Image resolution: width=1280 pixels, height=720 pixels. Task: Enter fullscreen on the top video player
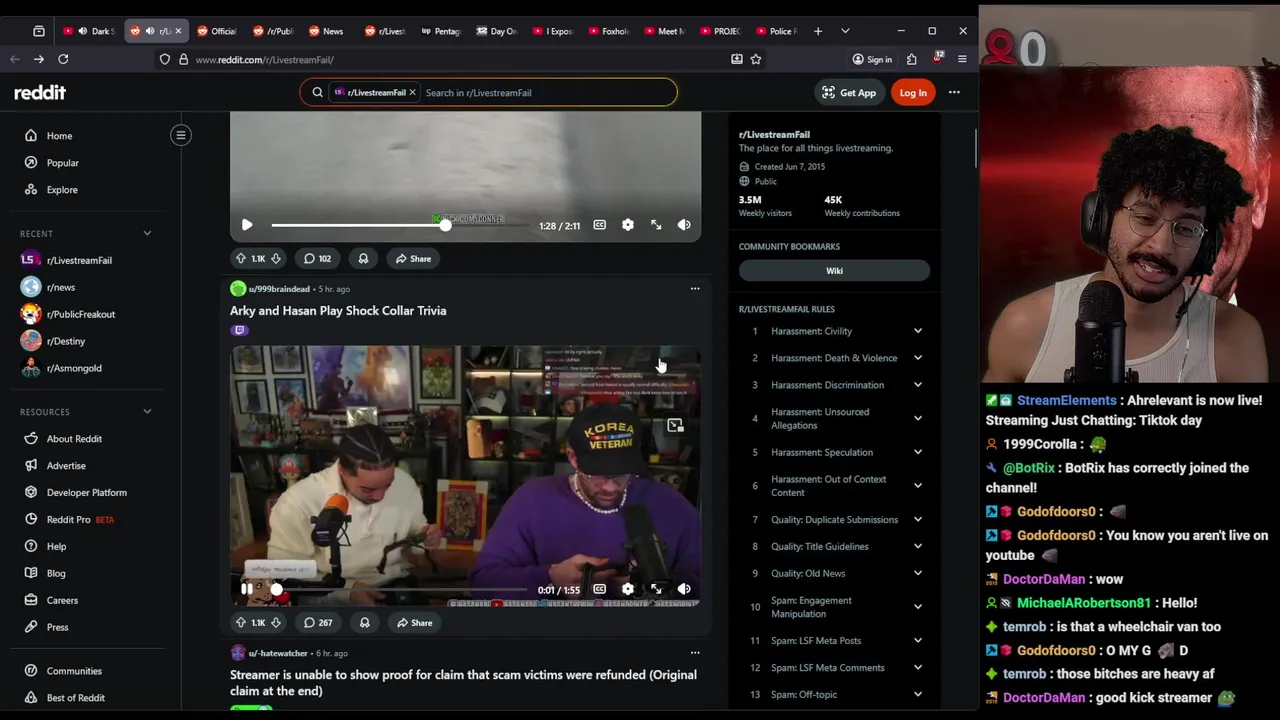656,225
